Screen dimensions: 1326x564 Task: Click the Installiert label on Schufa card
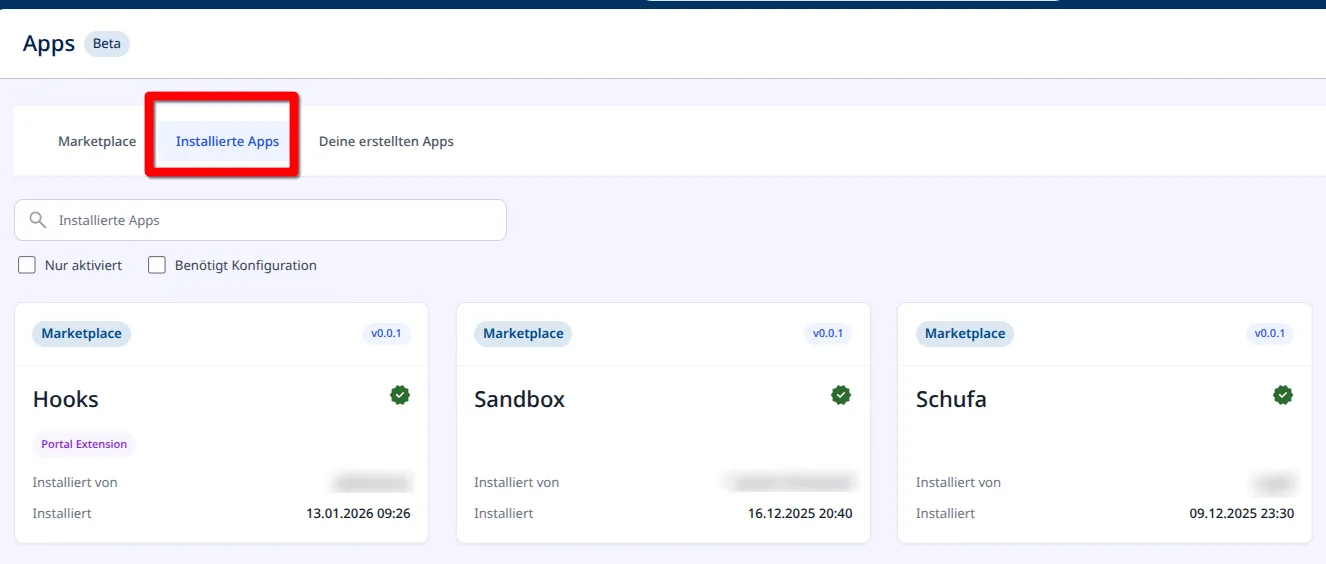click(945, 513)
